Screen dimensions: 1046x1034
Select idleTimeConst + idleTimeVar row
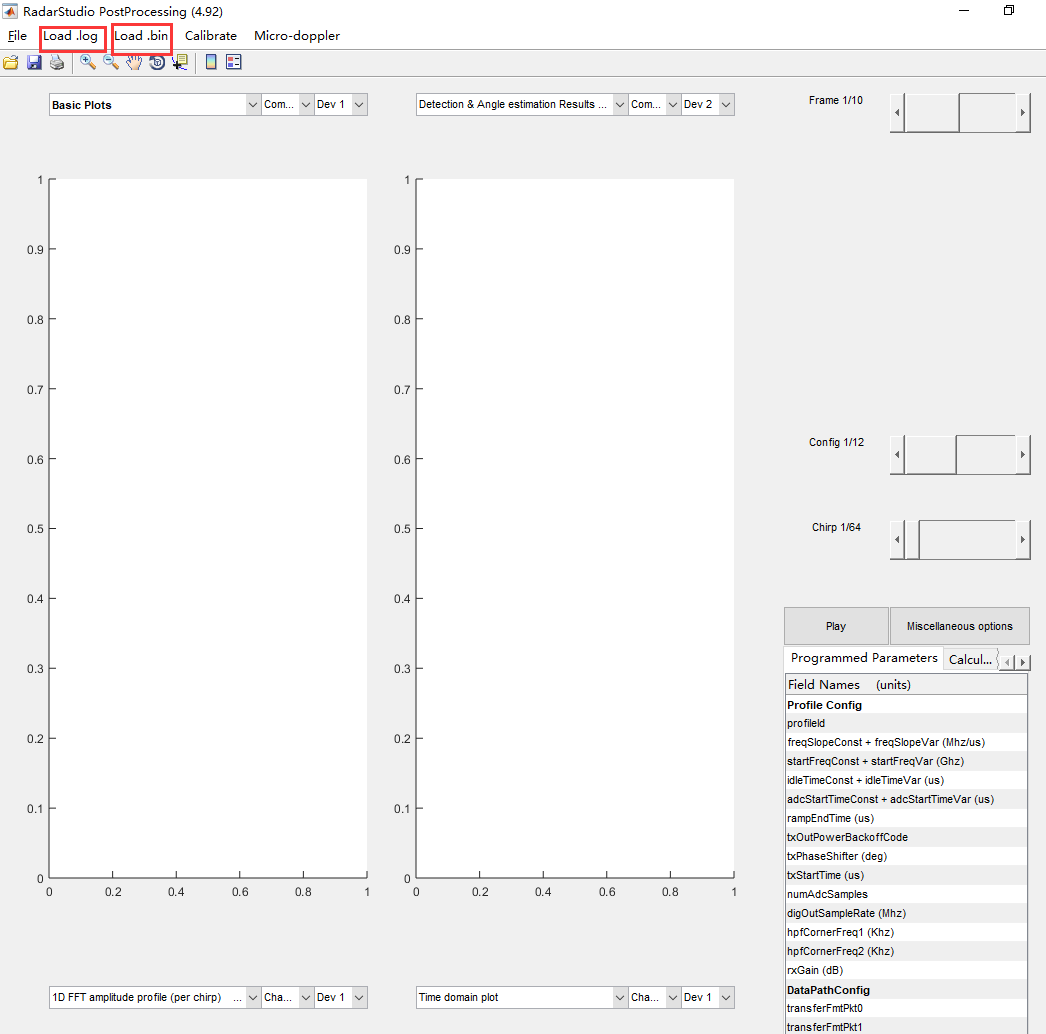[x=906, y=781]
